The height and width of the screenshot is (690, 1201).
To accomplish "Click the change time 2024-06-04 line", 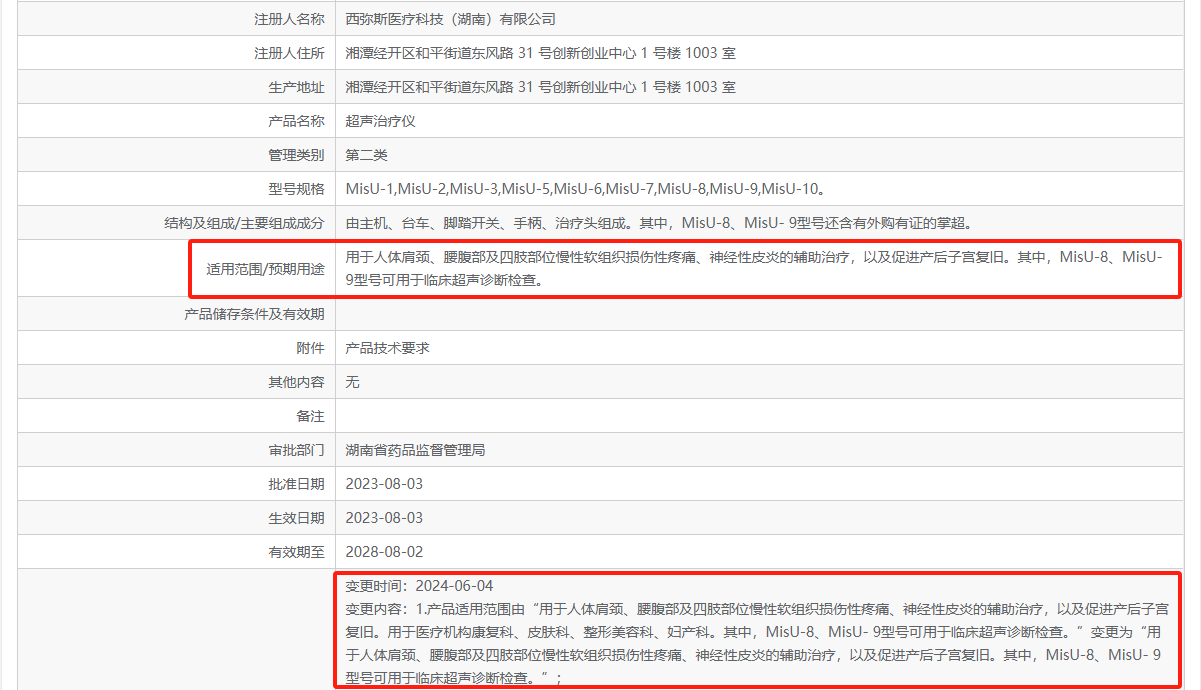I will coord(419,586).
